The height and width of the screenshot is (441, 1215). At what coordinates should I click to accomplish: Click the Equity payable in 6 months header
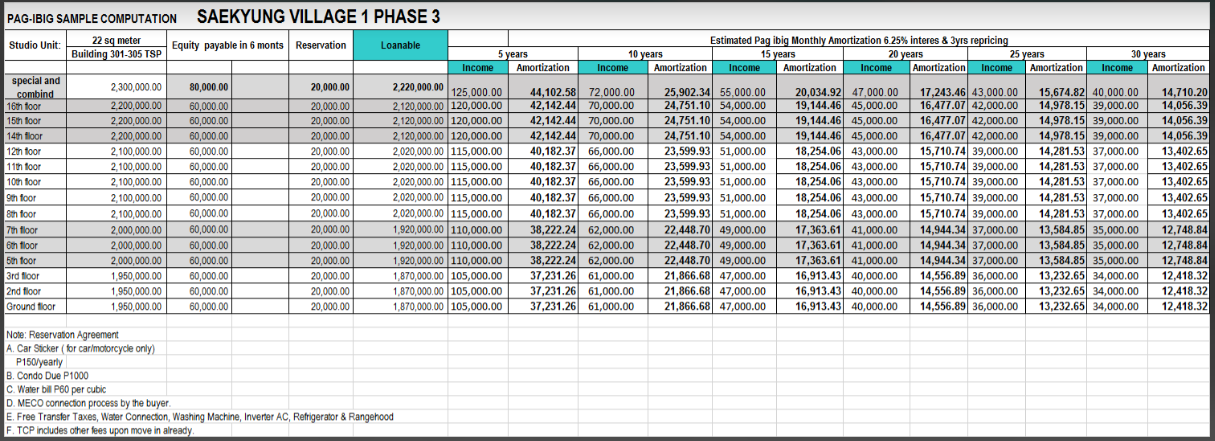(x=228, y=46)
